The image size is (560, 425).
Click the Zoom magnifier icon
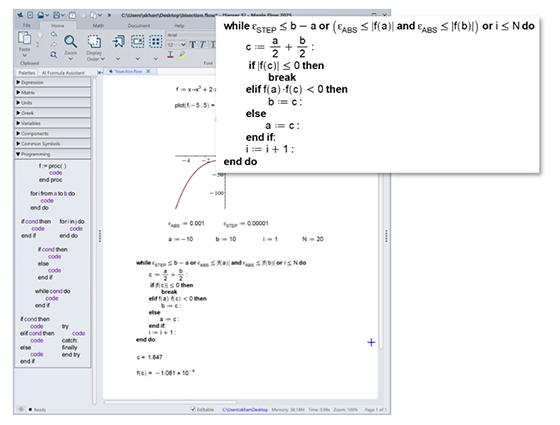coord(70,41)
